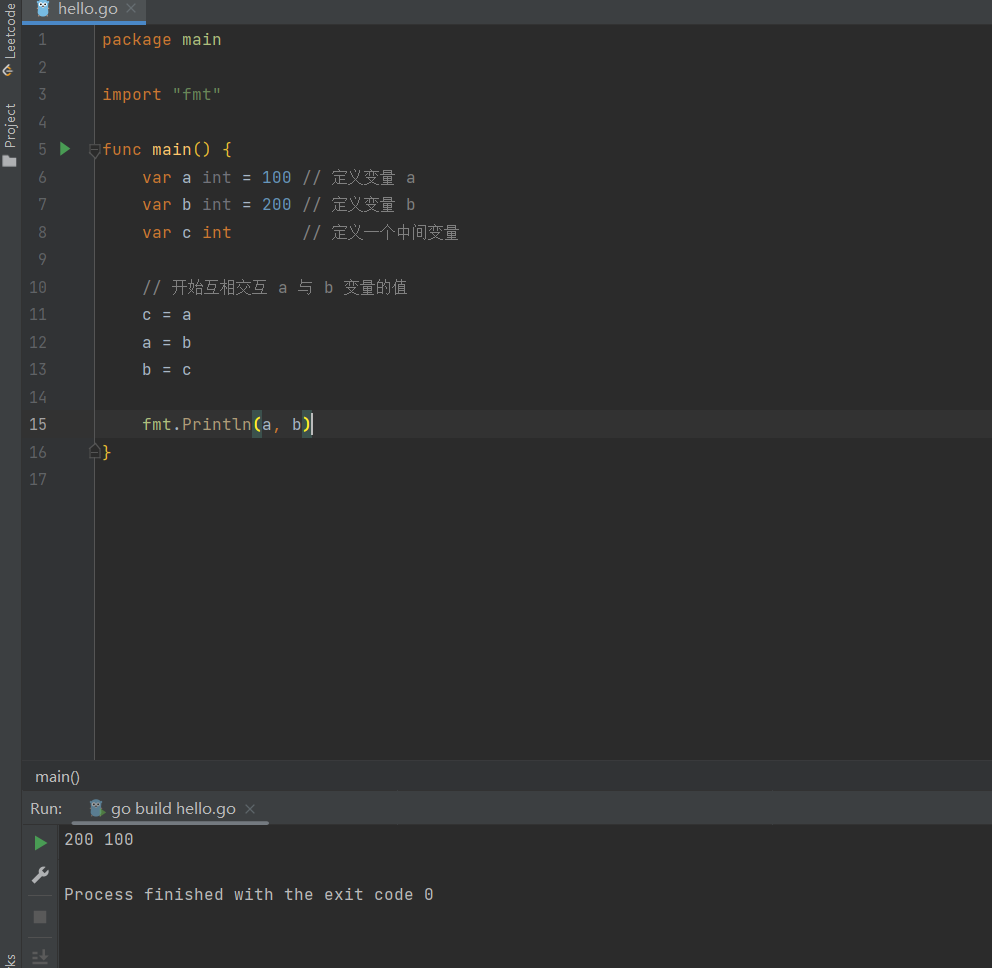Click the value 200 on line 7
Screen dimensions: 992x968
click(x=276, y=205)
